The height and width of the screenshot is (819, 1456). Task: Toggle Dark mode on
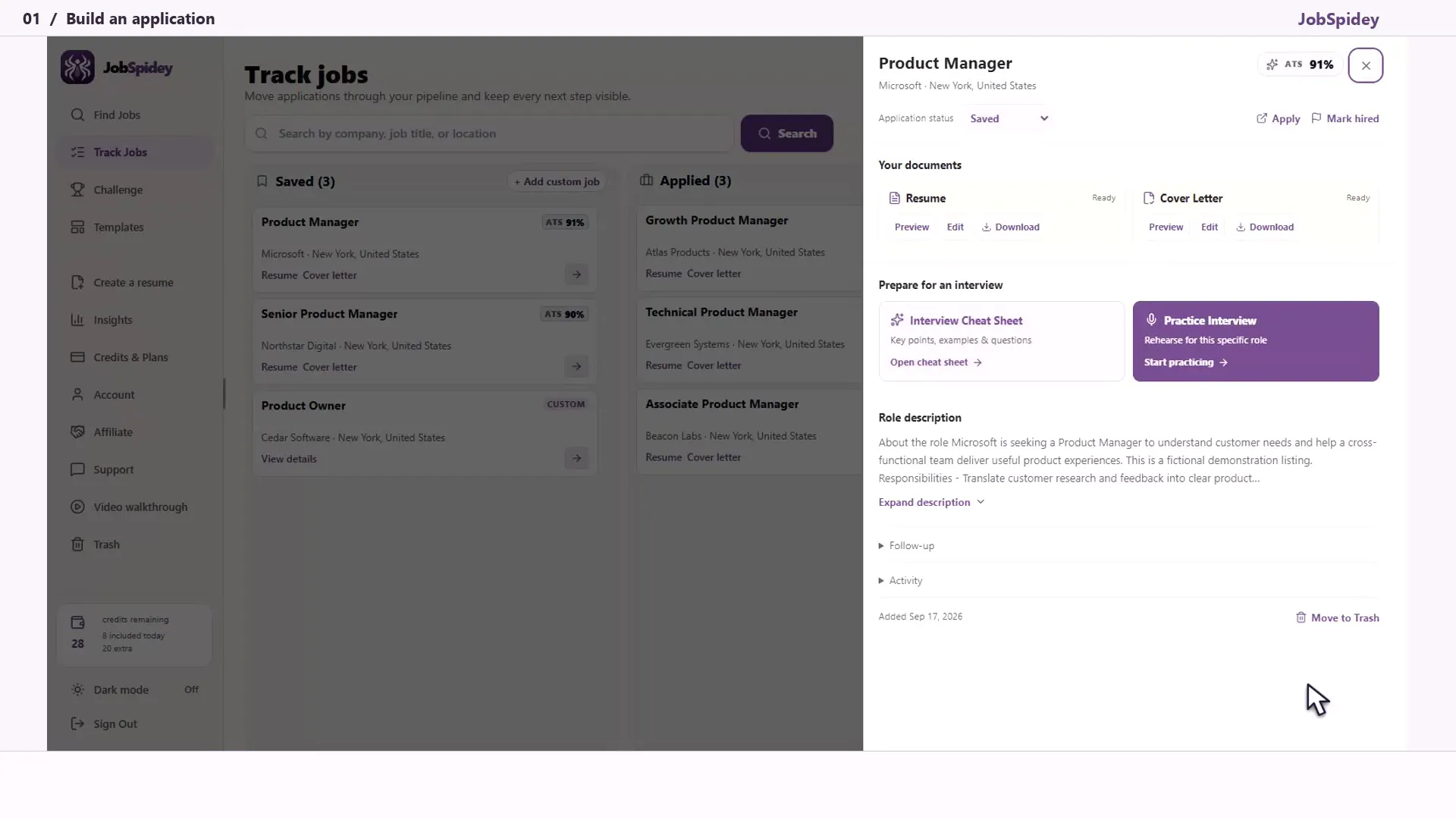(x=135, y=690)
